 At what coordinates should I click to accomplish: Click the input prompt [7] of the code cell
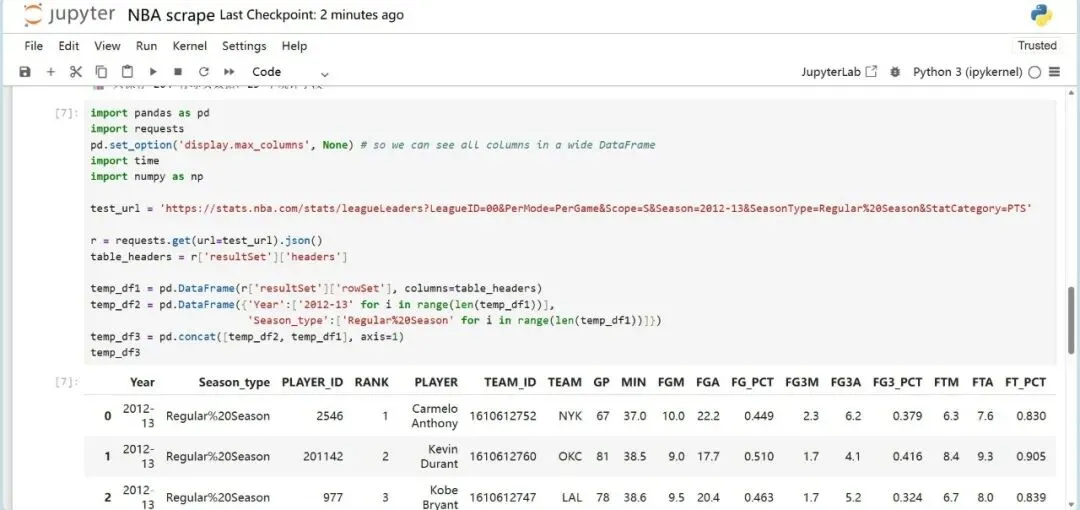coord(67,113)
